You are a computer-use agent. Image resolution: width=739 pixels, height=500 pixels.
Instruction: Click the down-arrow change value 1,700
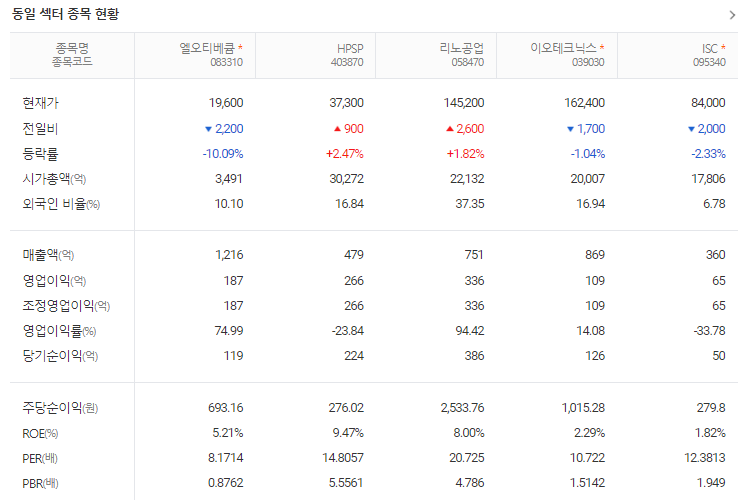click(586, 129)
